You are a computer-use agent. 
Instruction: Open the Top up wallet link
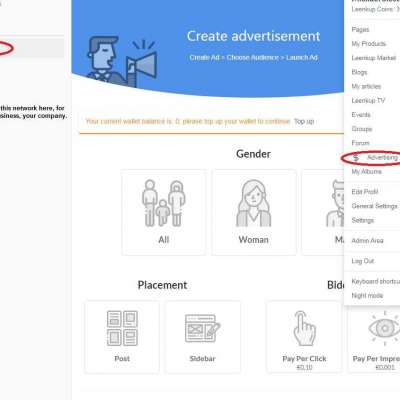tap(304, 121)
